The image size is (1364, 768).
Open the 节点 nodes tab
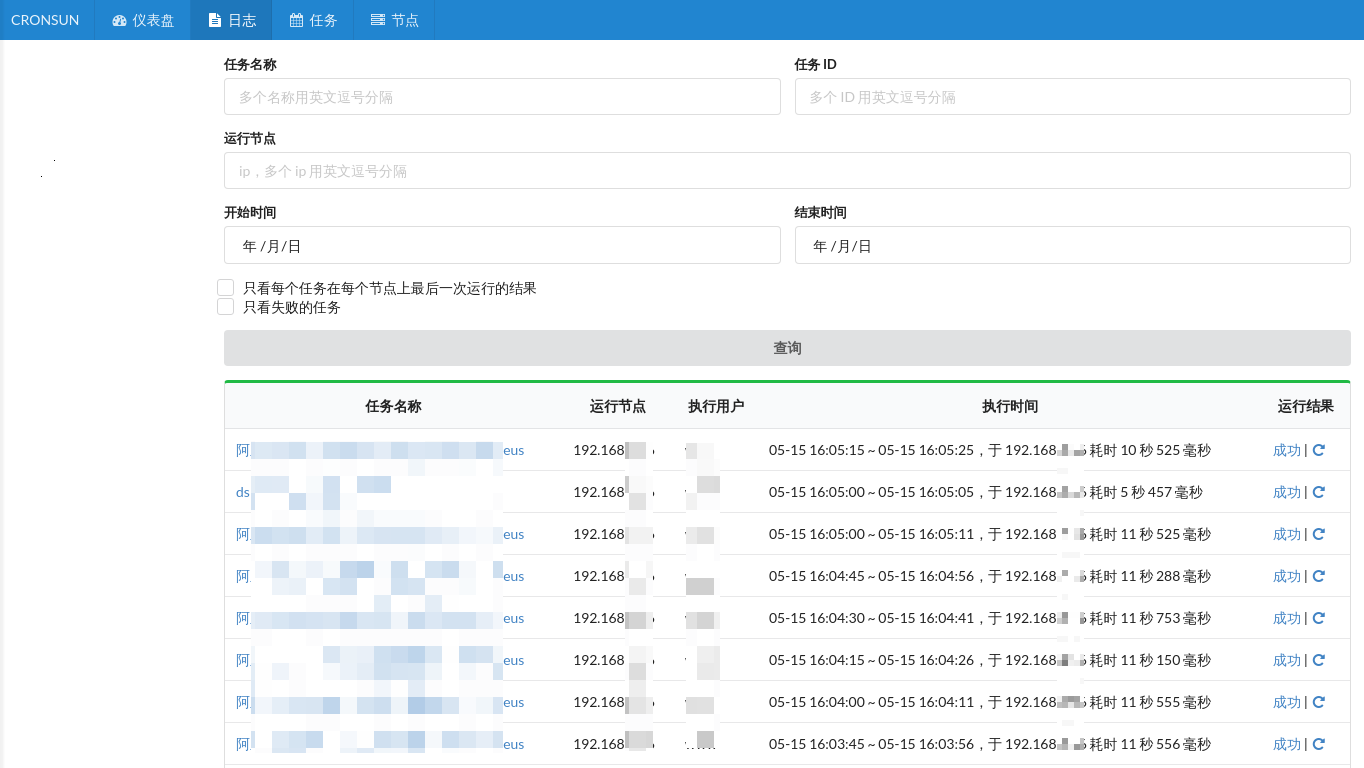coord(394,20)
